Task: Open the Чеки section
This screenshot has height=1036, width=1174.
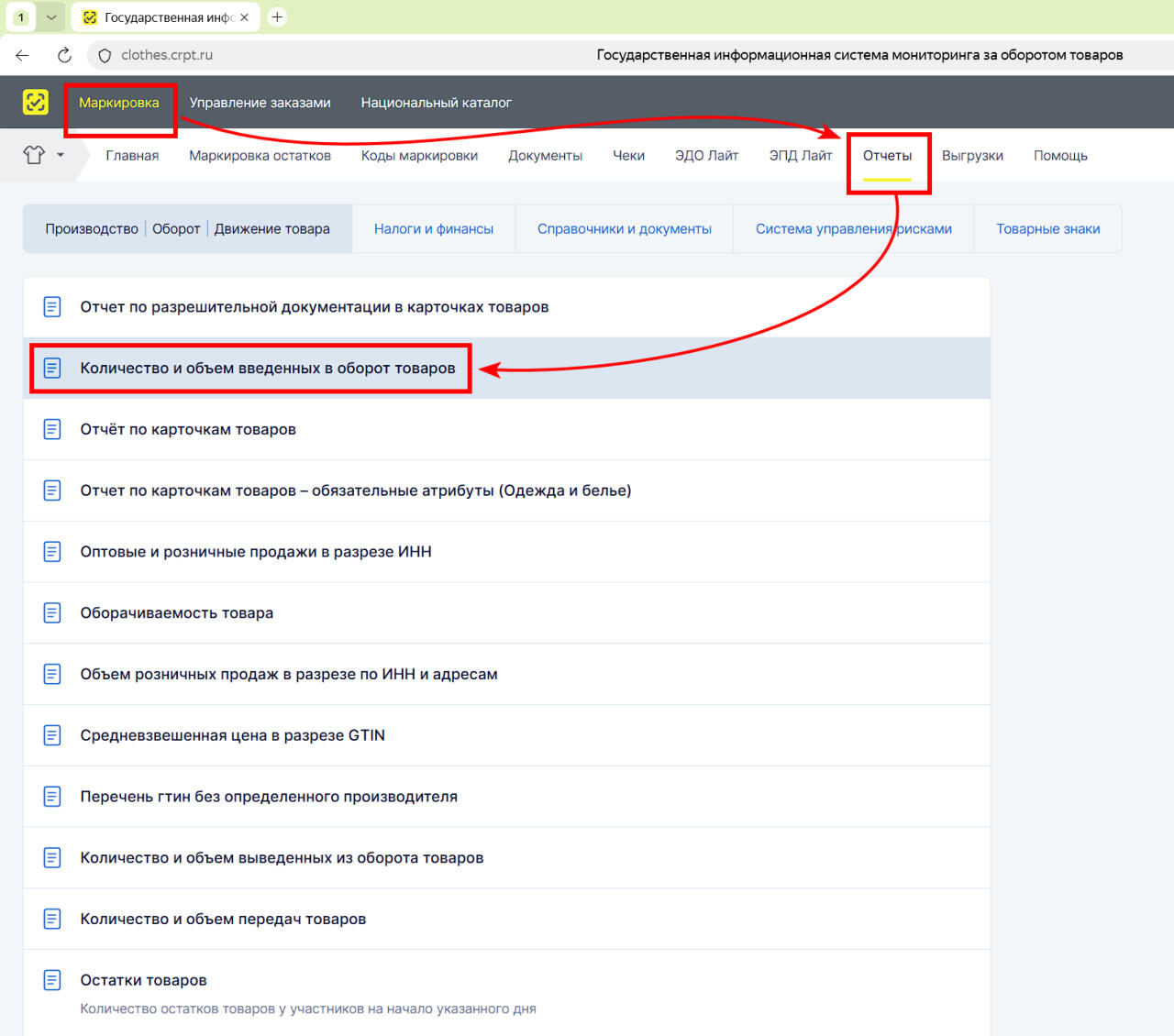Action: (629, 156)
